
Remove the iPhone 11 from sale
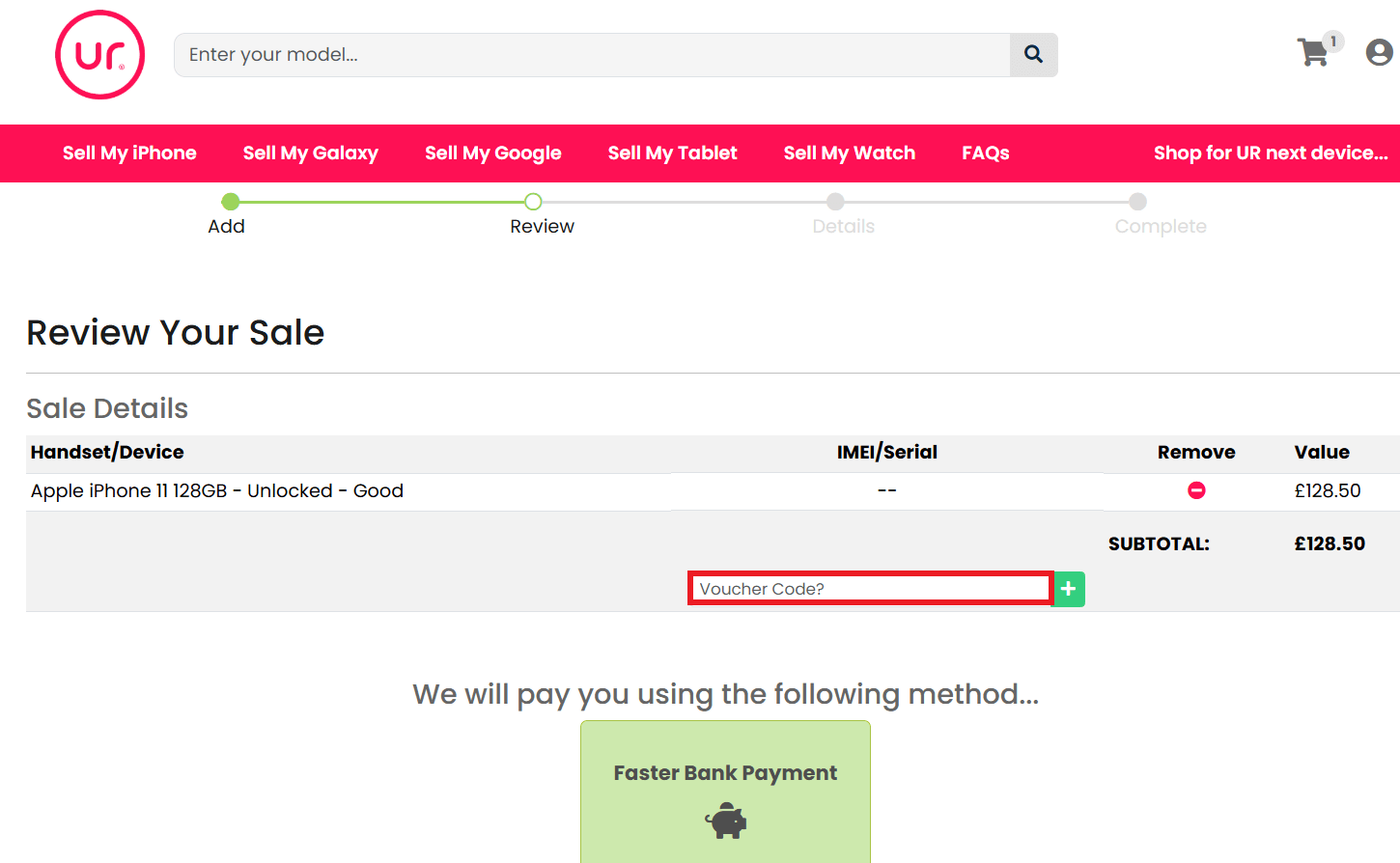point(1196,490)
